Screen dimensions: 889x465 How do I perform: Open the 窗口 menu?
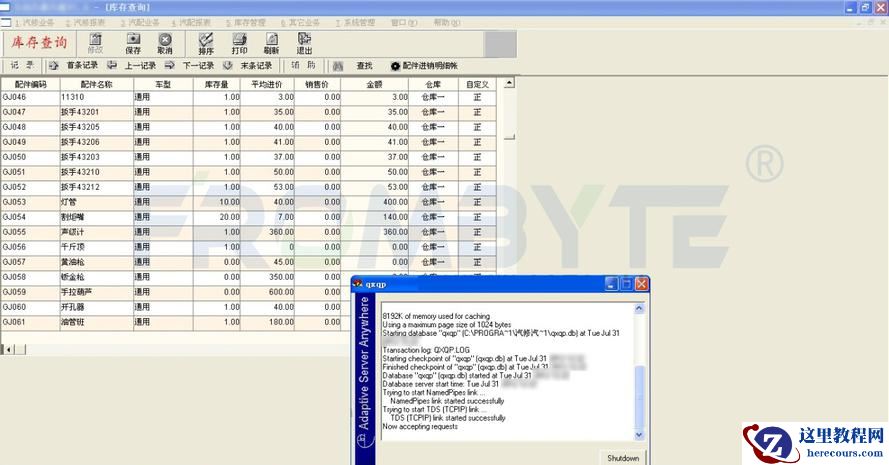[404, 23]
